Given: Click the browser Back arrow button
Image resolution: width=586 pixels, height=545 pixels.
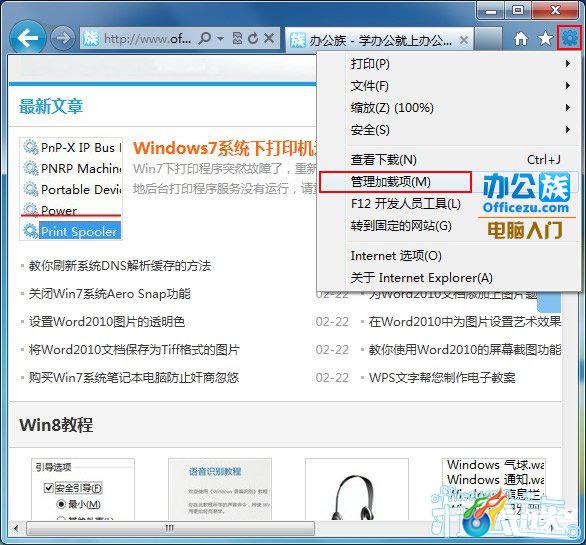Looking at the screenshot, I should click(x=28, y=38).
